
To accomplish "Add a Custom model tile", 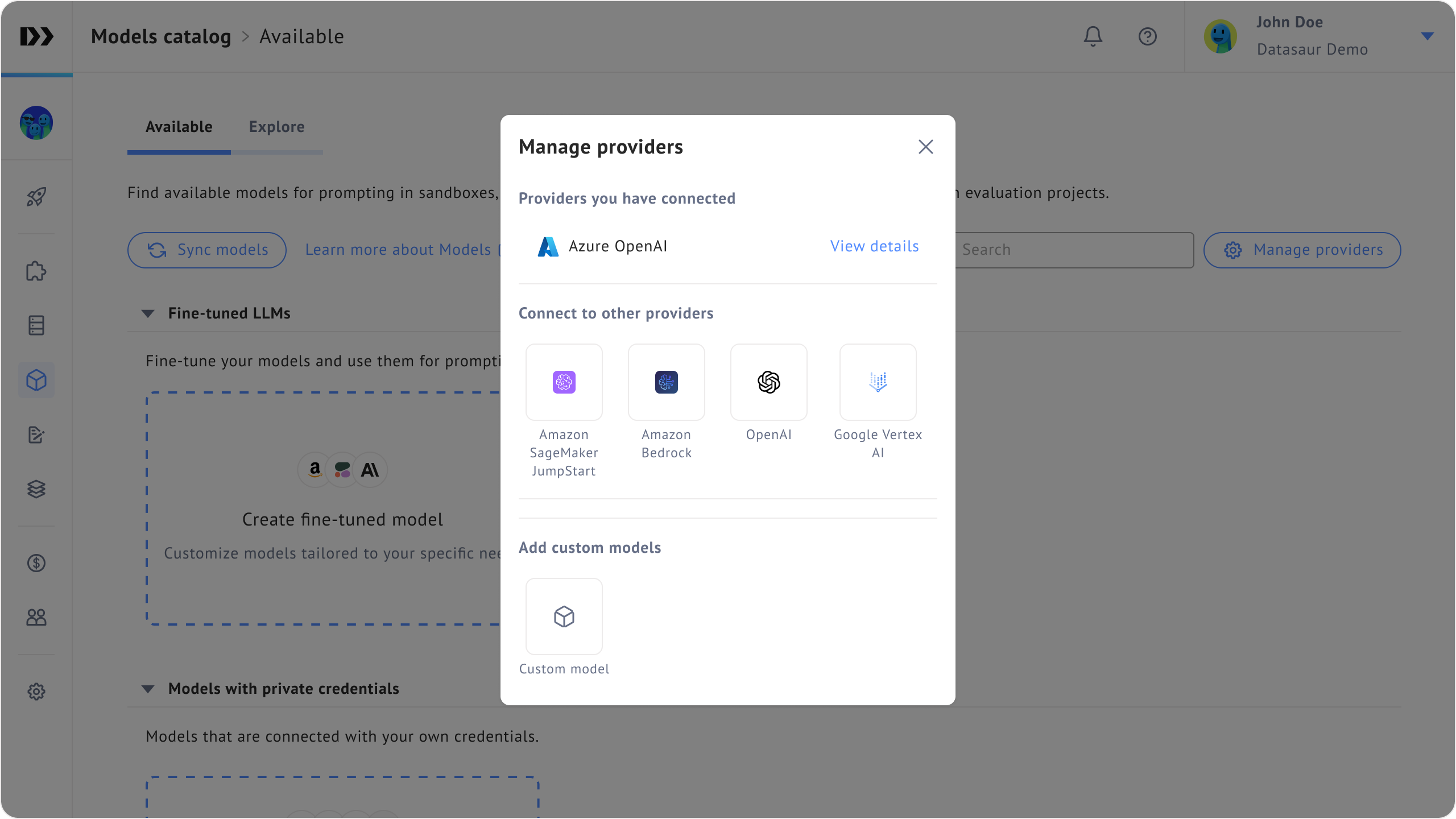I will point(564,617).
